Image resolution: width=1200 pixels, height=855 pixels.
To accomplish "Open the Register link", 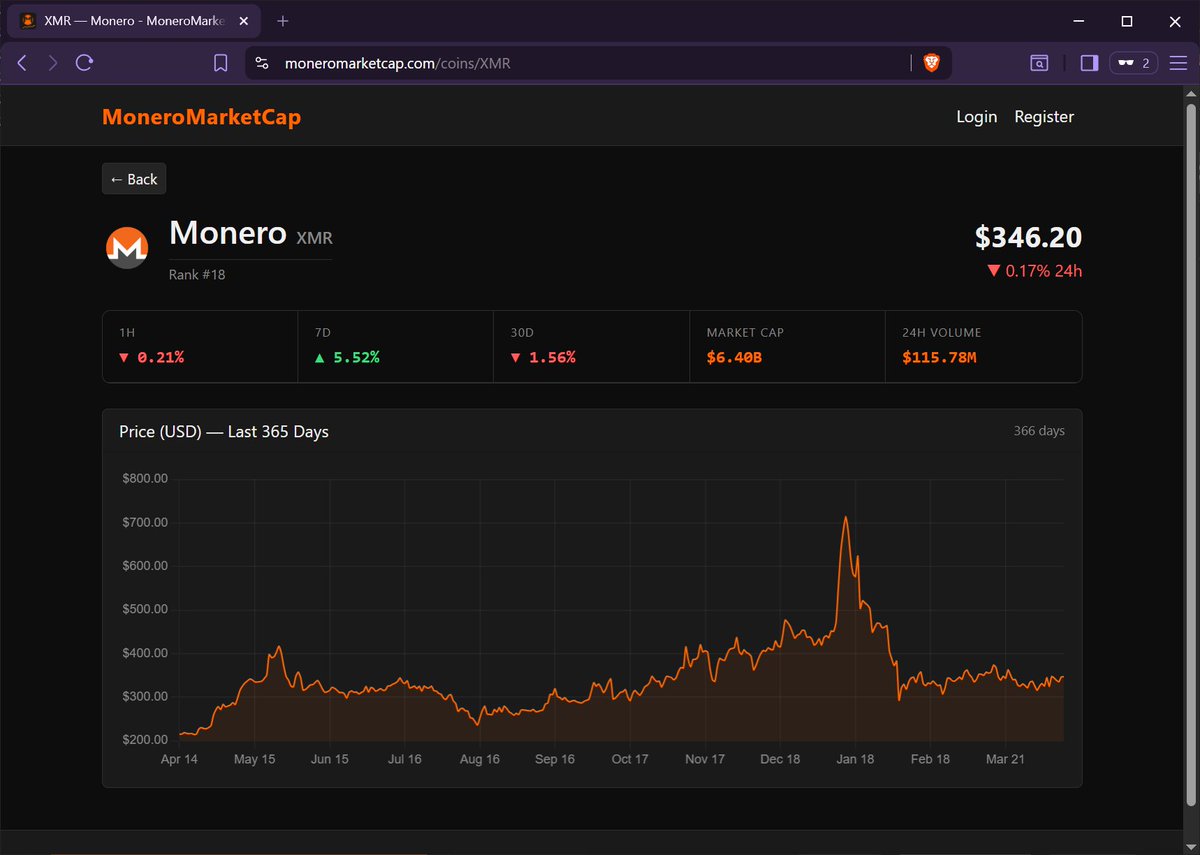I will [x=1044, y=117].
